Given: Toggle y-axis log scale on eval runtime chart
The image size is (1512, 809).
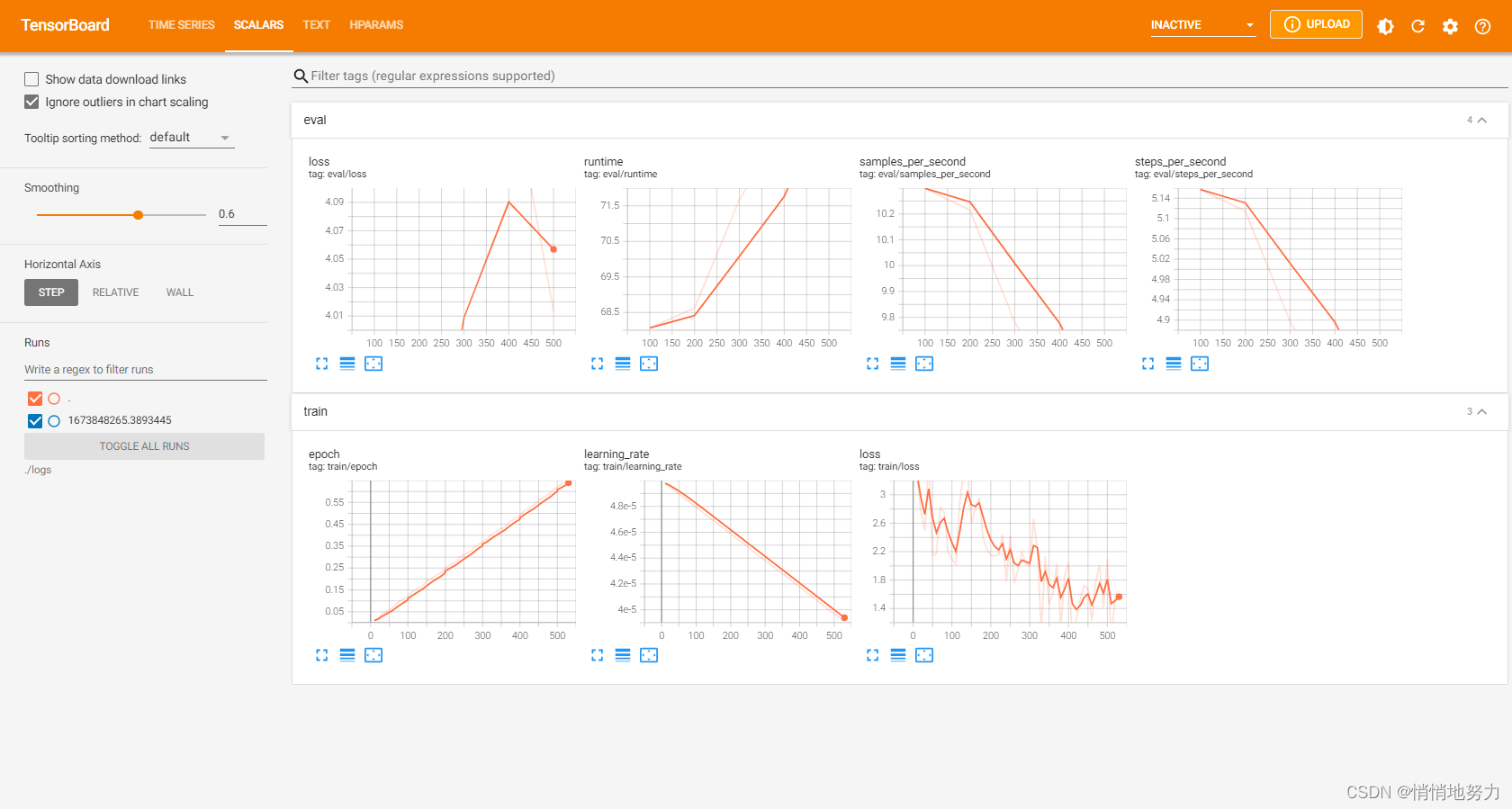Looking at the screenshot, I should click(623, 364).
